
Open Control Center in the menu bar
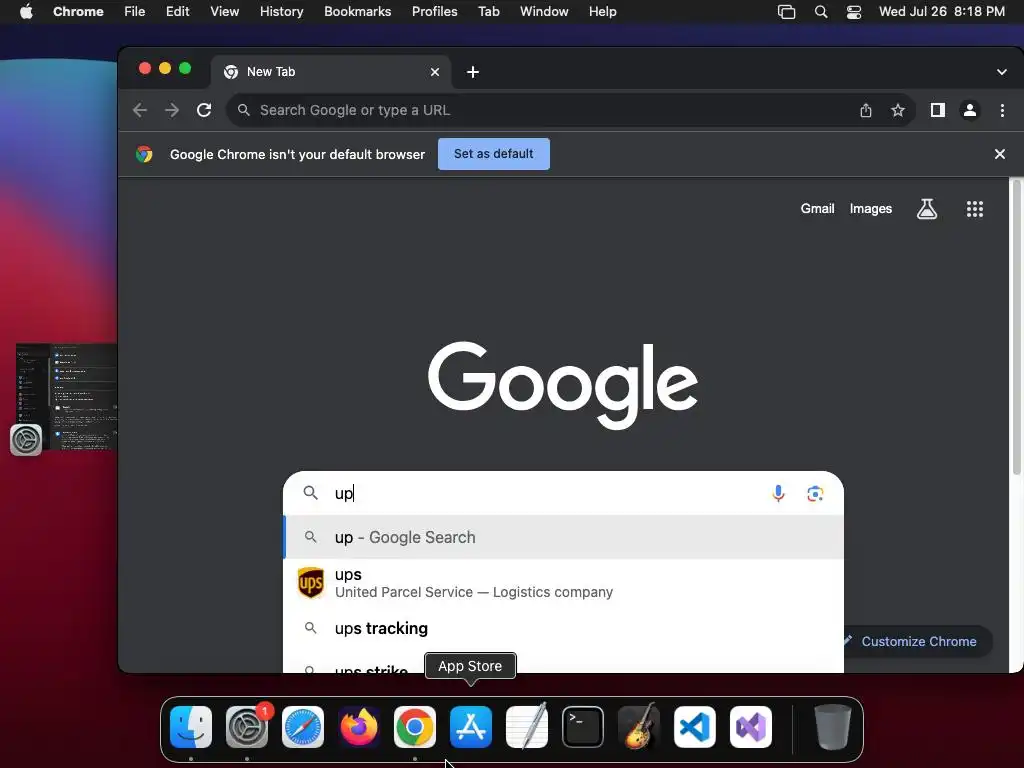pyautogui.click(x=854, y=12)
